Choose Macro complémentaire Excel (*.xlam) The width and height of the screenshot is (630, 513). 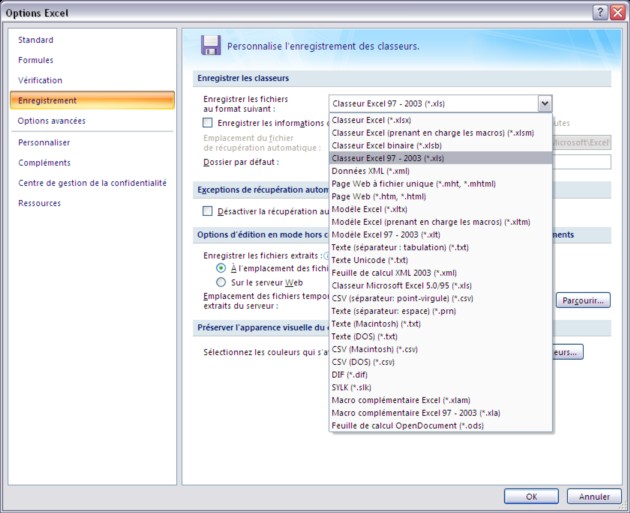click(440, 400)
